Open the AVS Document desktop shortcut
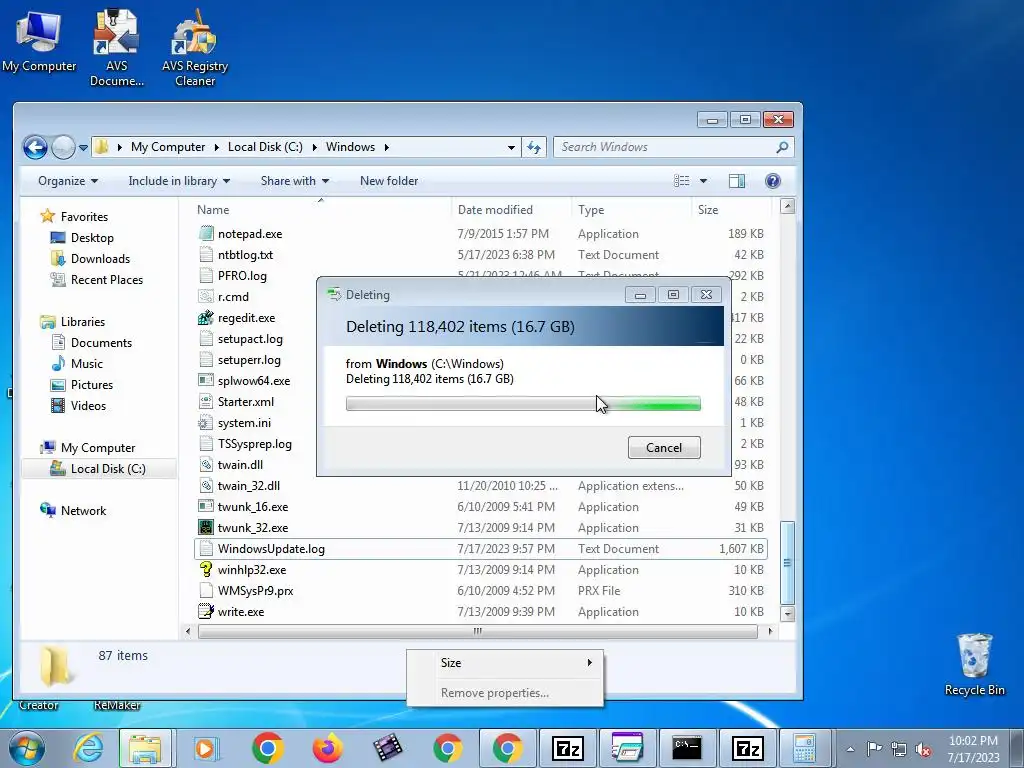Image resolution: width=1024 pixels, height=768 pixels. pos(116,48)
